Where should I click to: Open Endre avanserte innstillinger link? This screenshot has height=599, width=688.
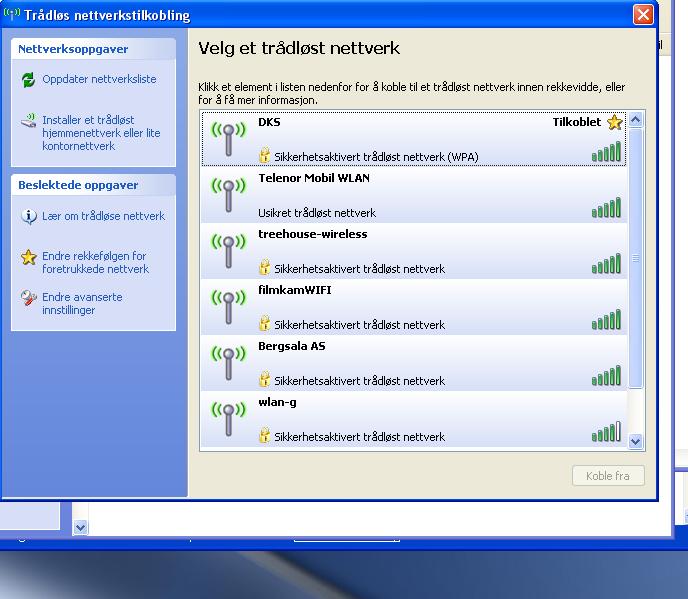(x=82, y=304)
